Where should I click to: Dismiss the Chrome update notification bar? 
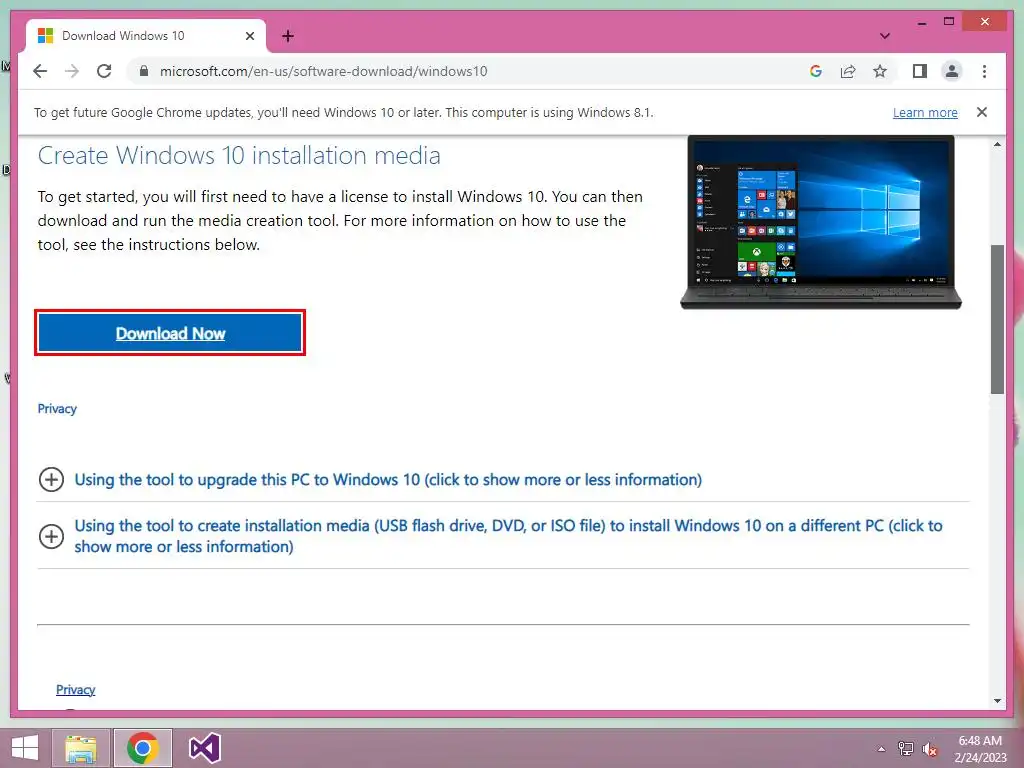tap(982, 112)
